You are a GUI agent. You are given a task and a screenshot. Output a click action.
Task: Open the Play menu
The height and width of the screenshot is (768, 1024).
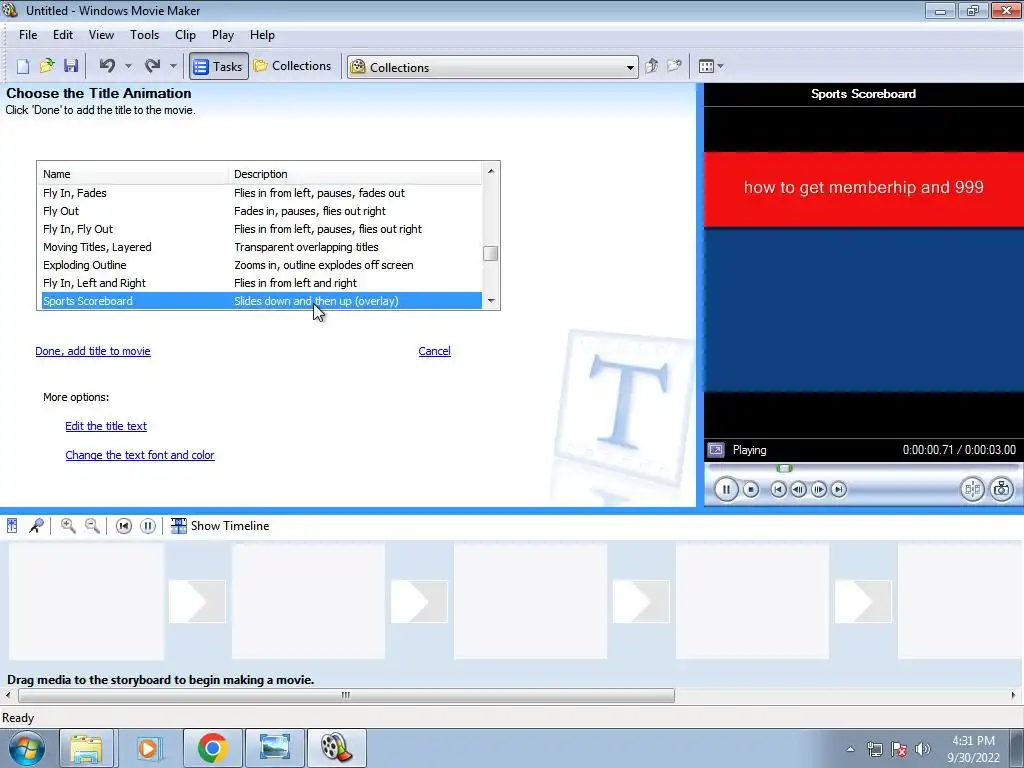pyautogui.click(x=223, y=35)
